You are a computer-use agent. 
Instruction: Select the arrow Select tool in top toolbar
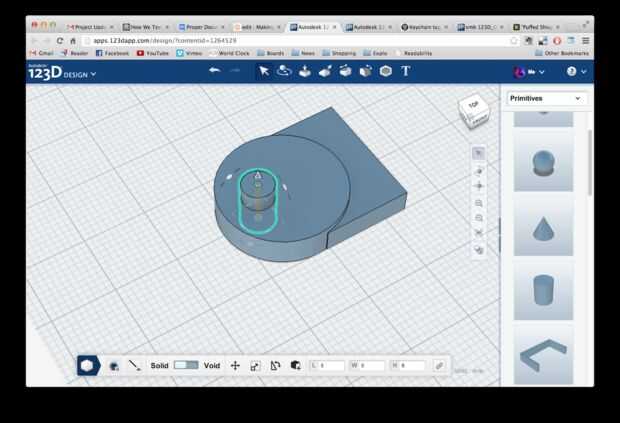pyautogui.click(x=264, y=71)
